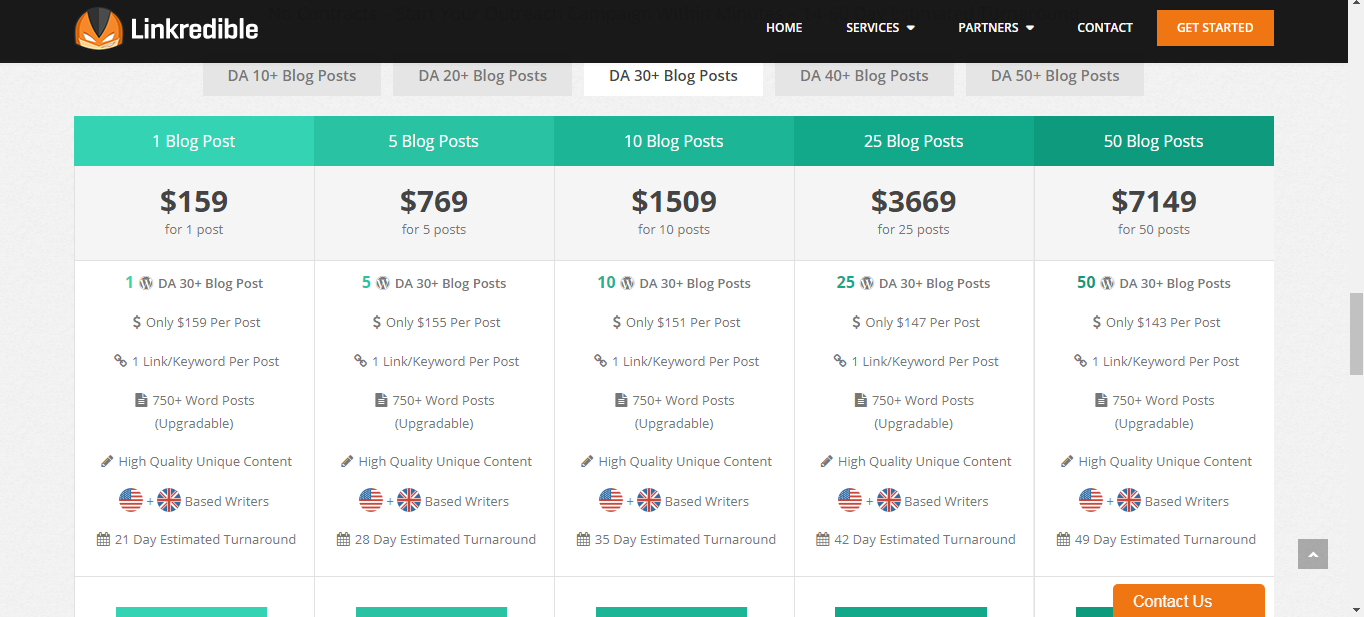Click US flag icon in 5 Blog Posts column
This screenshot has height=617, width=1364.
point(371,500)
